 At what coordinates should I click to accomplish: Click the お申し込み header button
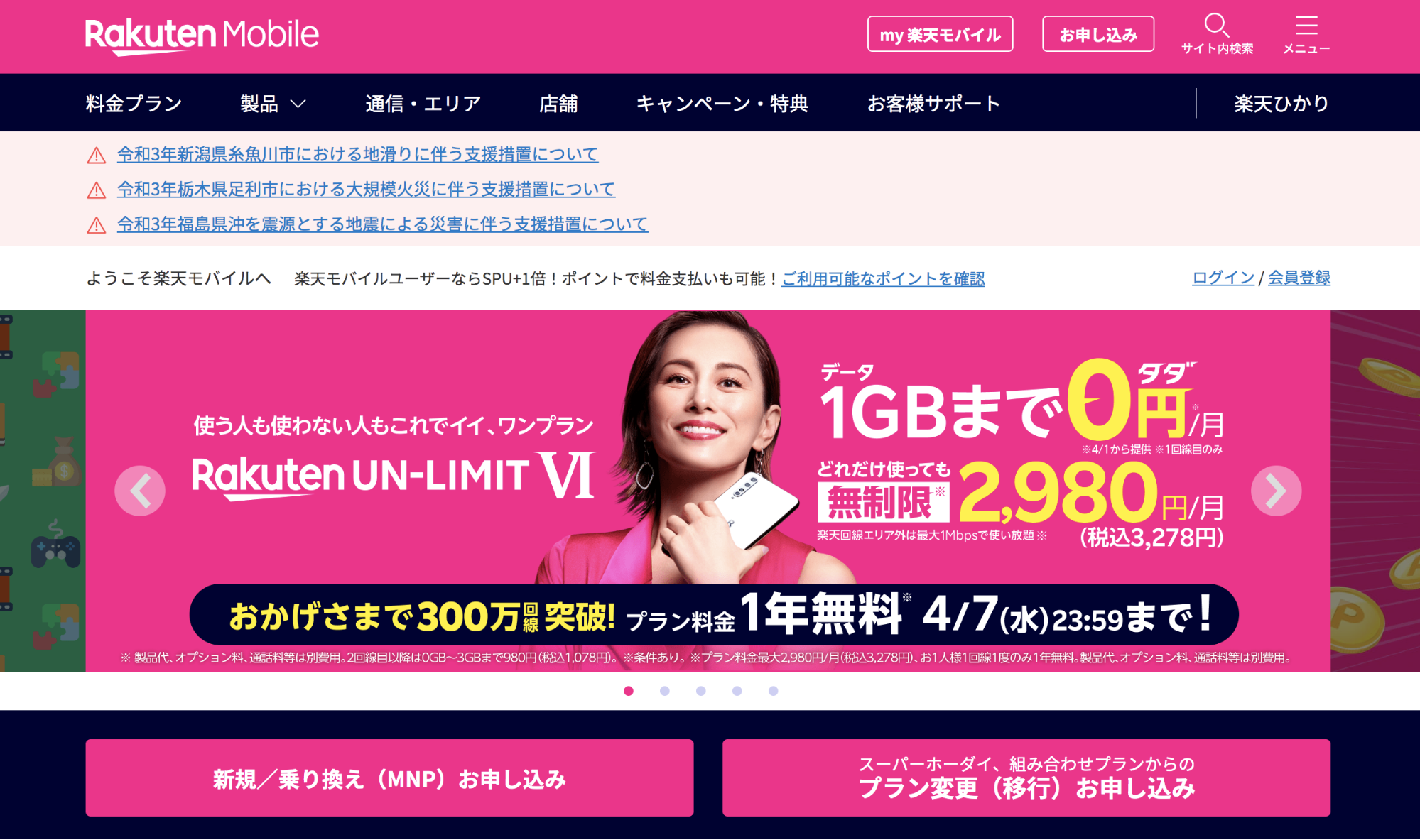point(1098,34)
